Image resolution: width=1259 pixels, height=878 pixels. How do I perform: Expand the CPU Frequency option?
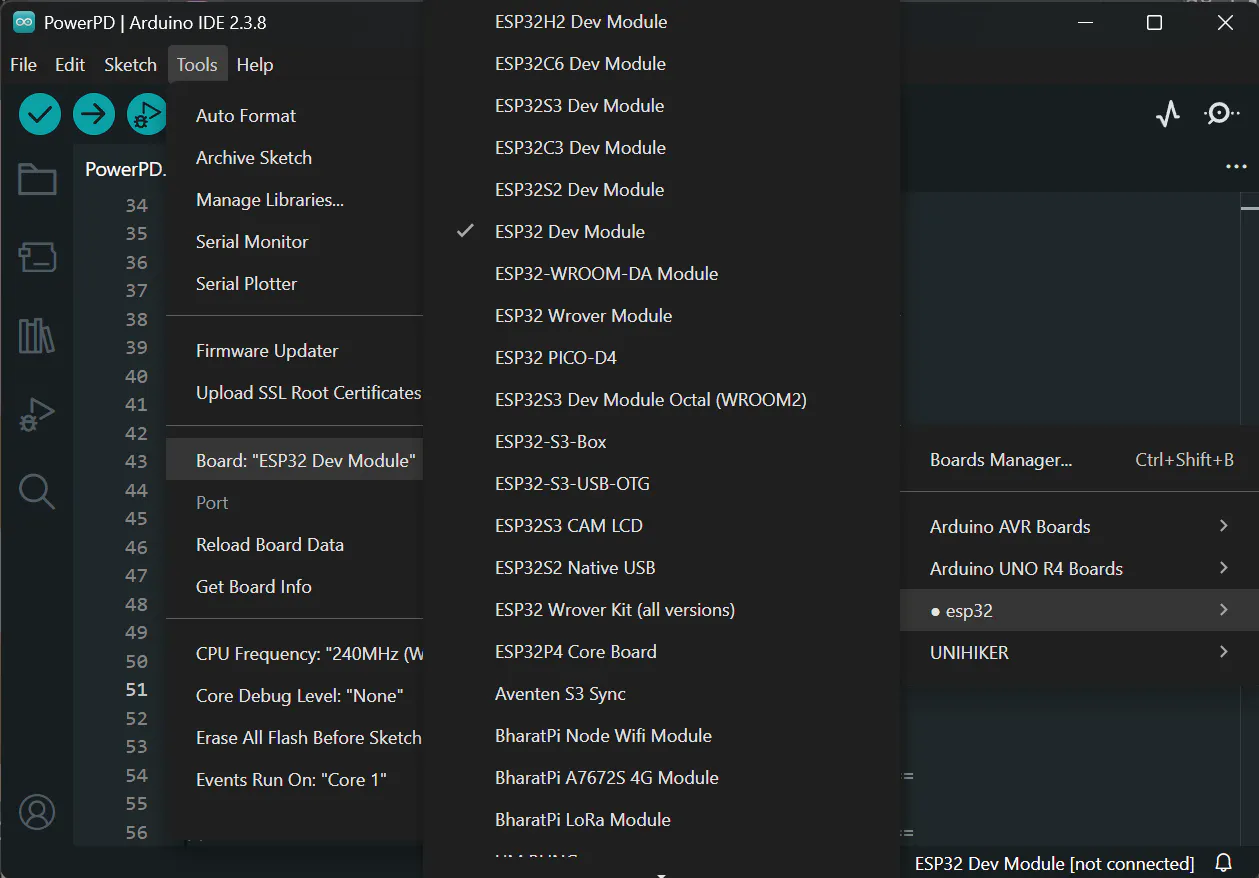[x=295, y=654]
